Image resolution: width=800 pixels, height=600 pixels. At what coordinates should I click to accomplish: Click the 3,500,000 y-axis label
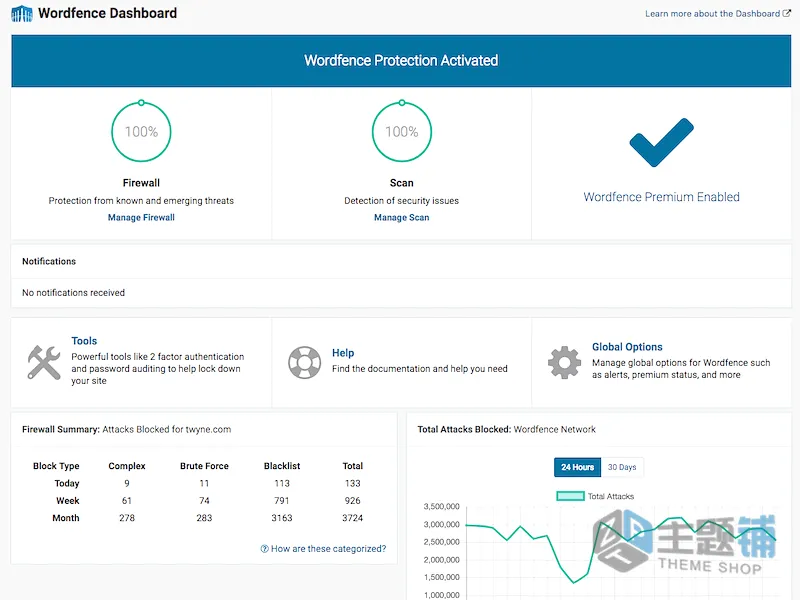coord(441,507)
